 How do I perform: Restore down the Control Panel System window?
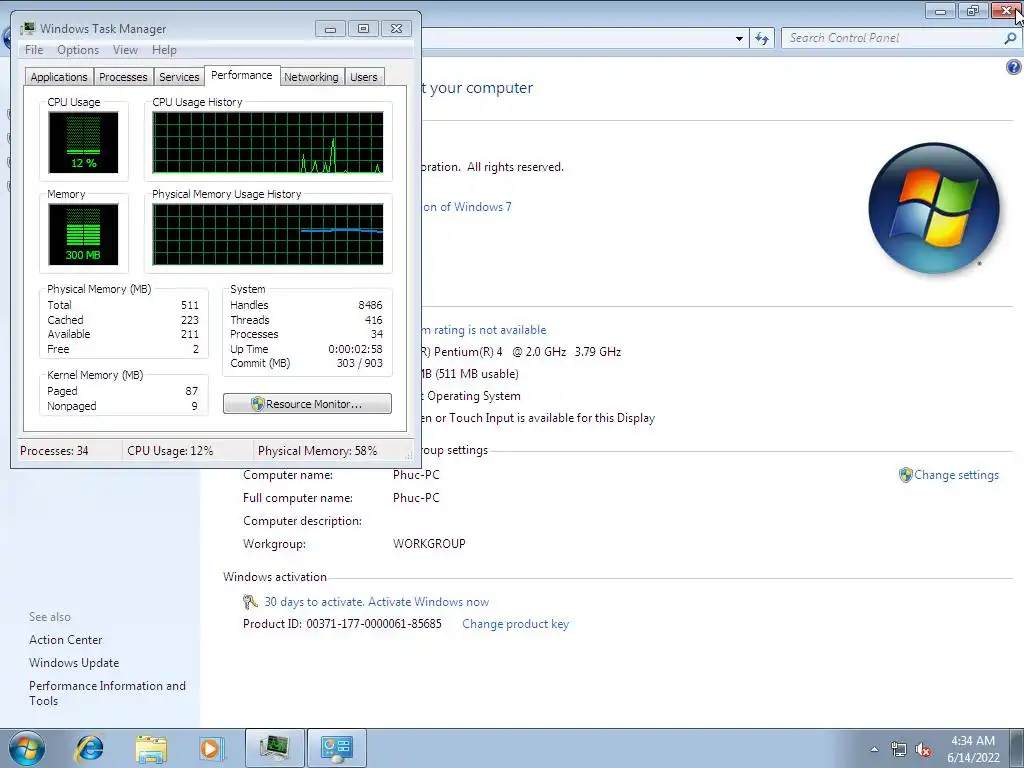[x=973, y=10]
